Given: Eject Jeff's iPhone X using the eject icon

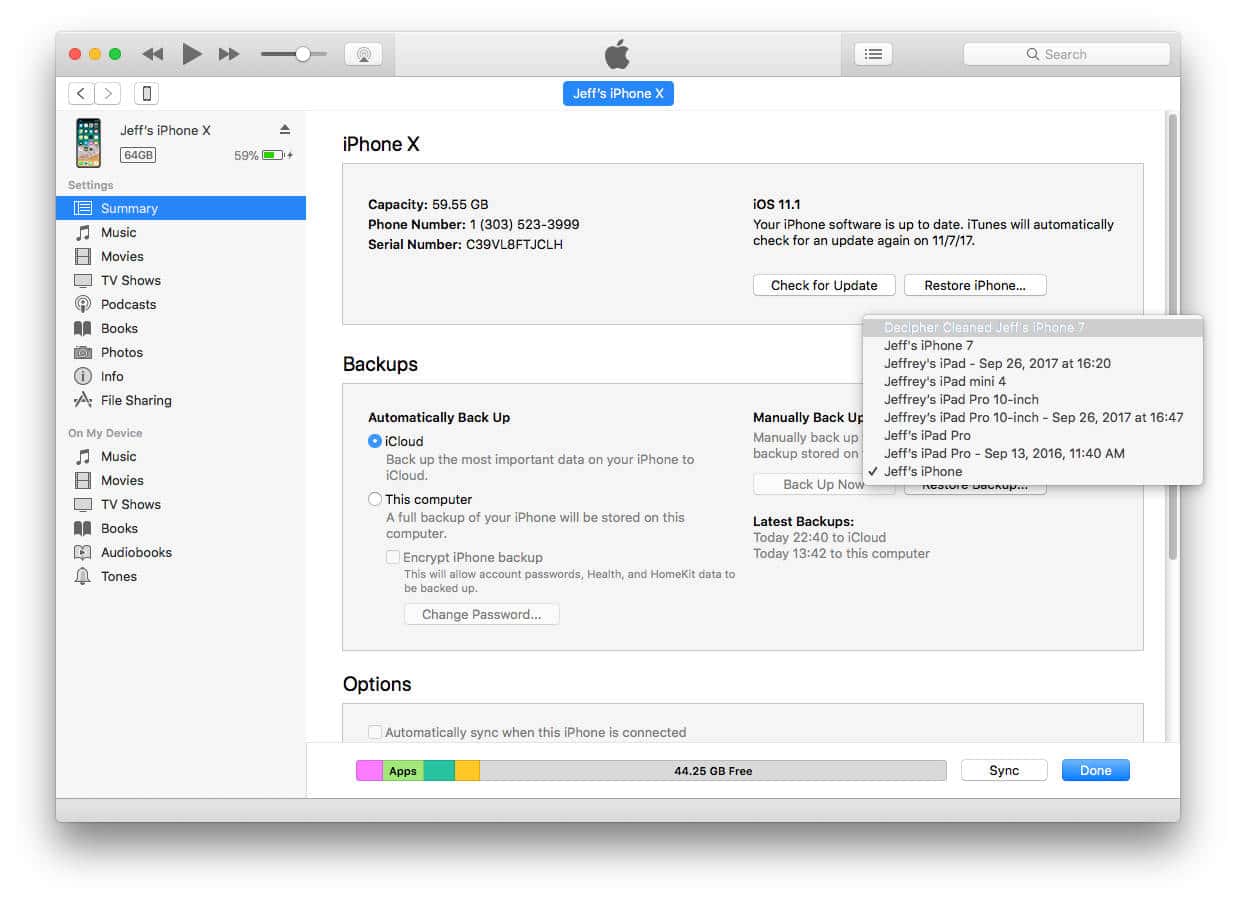Looking at the screenshot, I should point(284,130).
